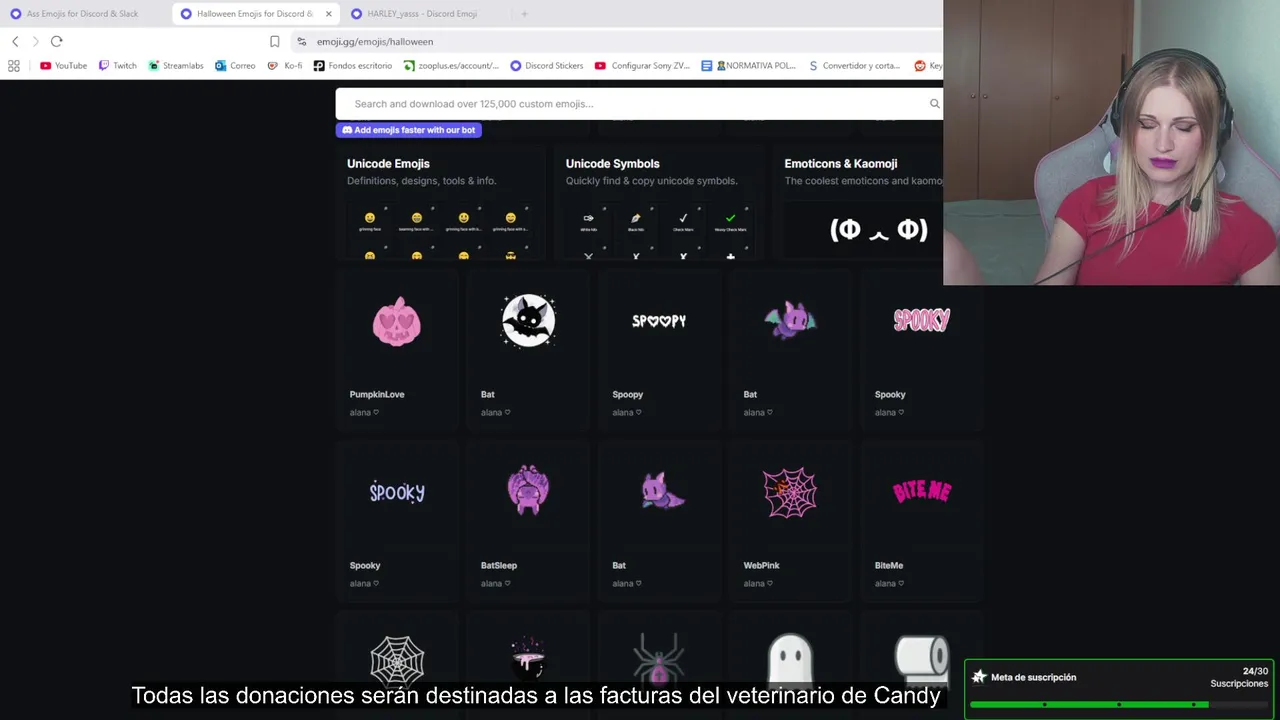Open the Configurar Sony ZV bookmark
This screenshot has height=720, width=1280.
click(x=642, y=66)
